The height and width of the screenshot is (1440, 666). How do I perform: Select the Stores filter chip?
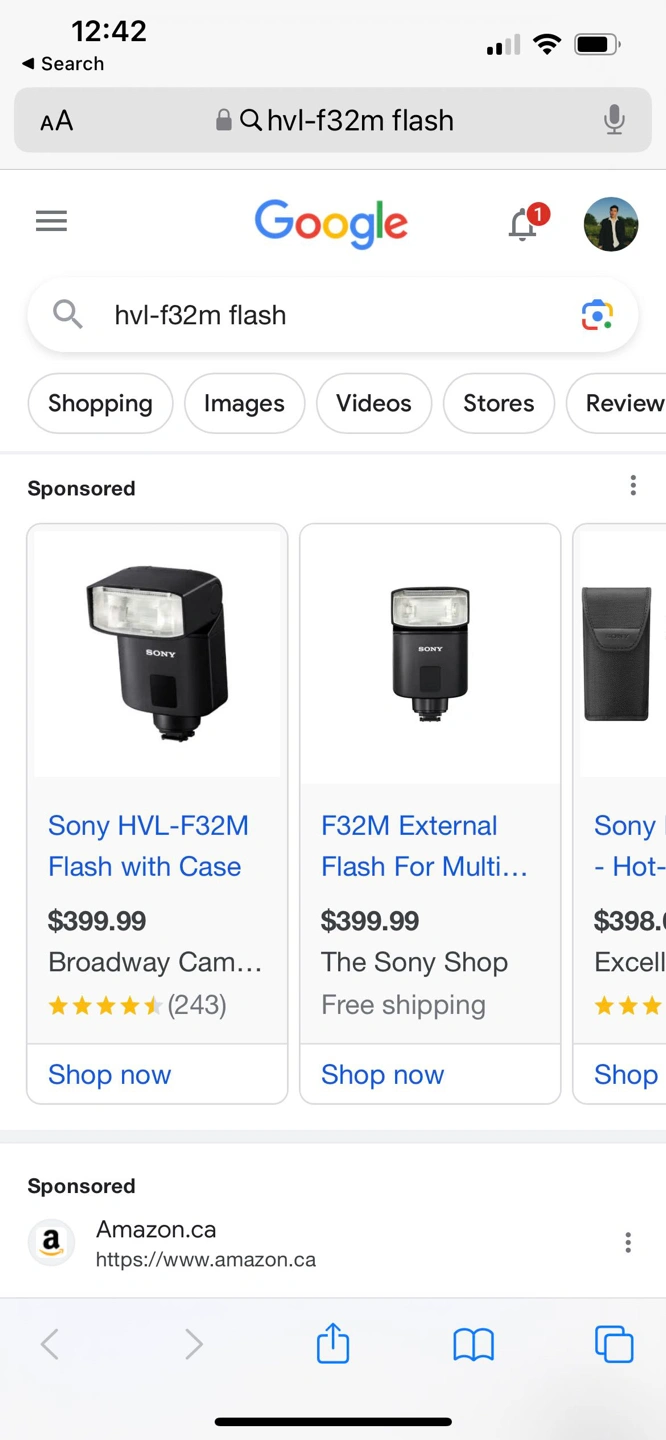pos(498,403)
